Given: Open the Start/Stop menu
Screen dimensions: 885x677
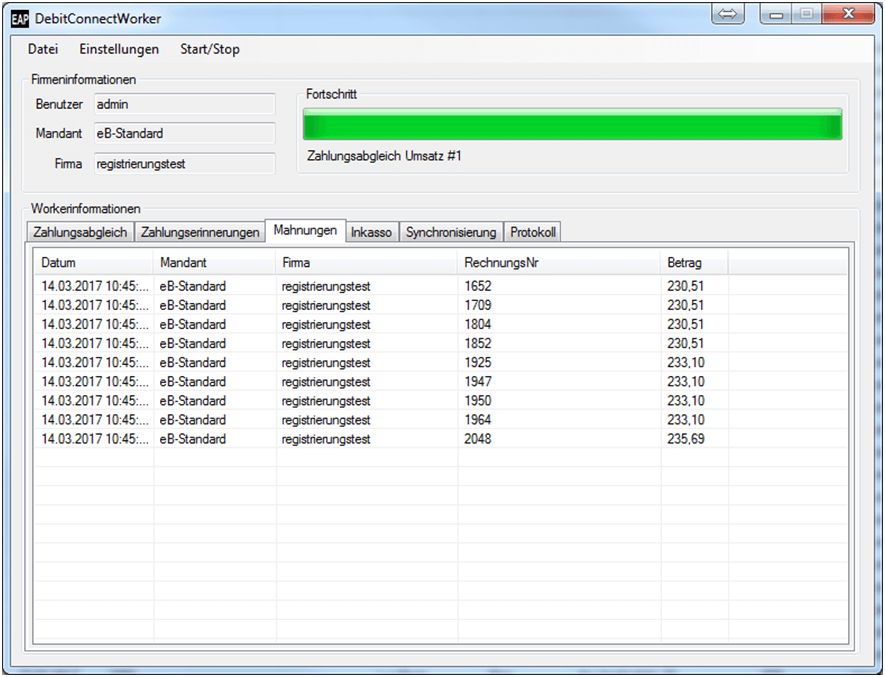Looking at the screenshot, I should tap(210, 49).
